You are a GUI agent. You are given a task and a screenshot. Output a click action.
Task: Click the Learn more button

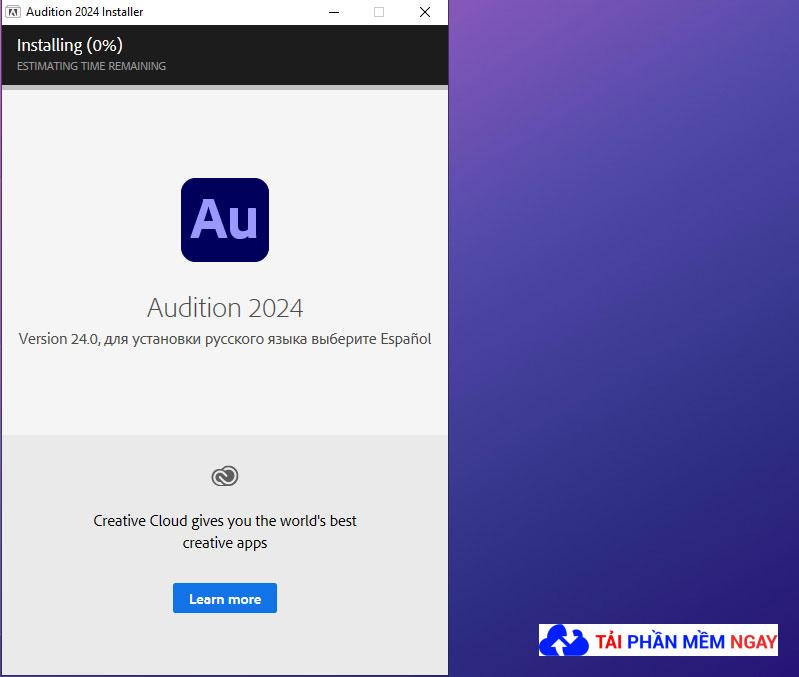pos(225,598)
